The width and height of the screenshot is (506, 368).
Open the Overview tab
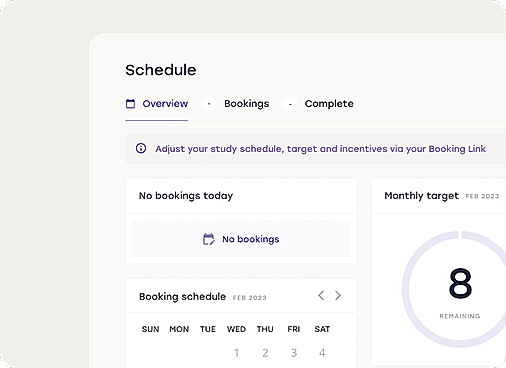click(x=156, y=104)
